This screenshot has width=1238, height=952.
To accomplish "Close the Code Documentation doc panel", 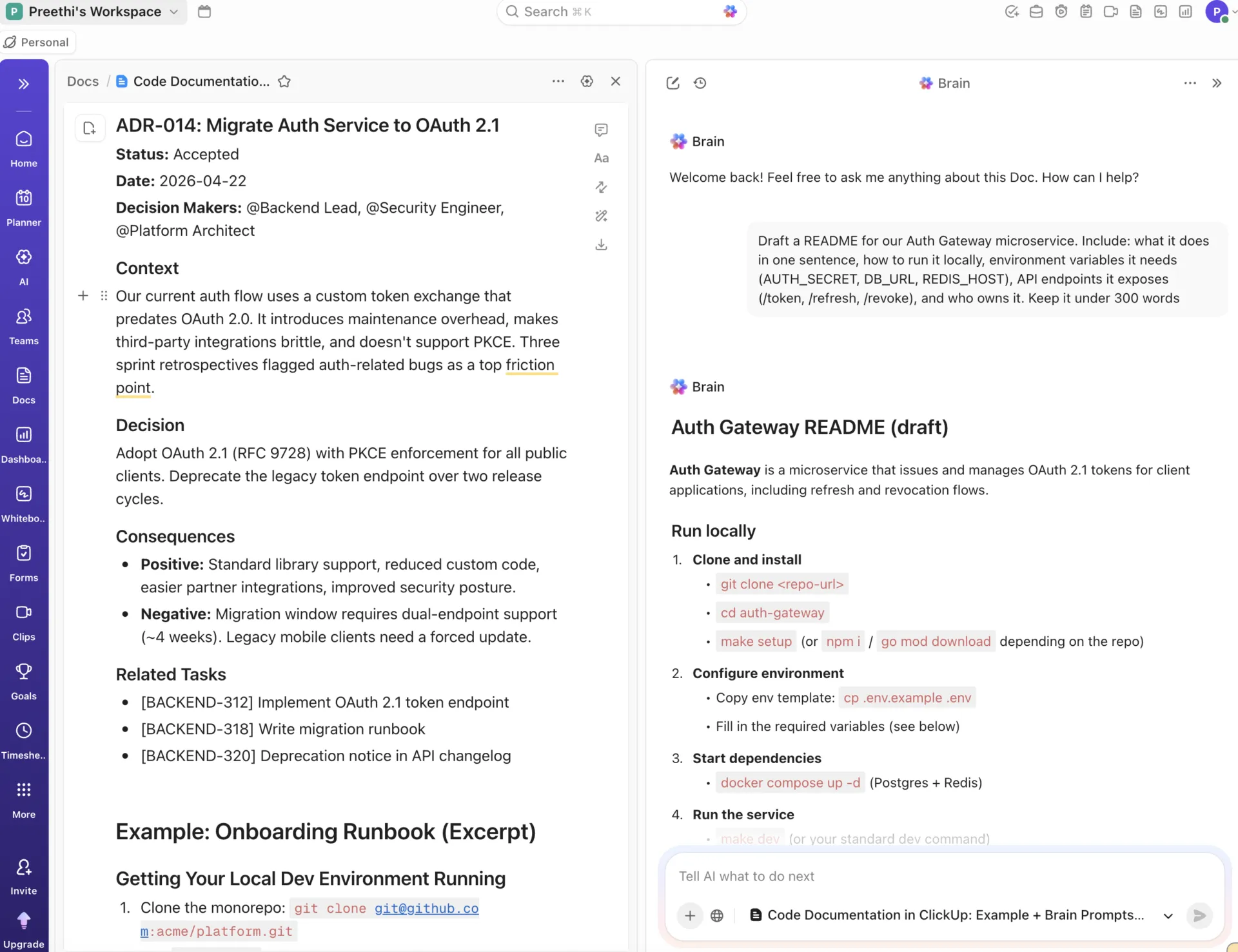I will tap(616, 81).
